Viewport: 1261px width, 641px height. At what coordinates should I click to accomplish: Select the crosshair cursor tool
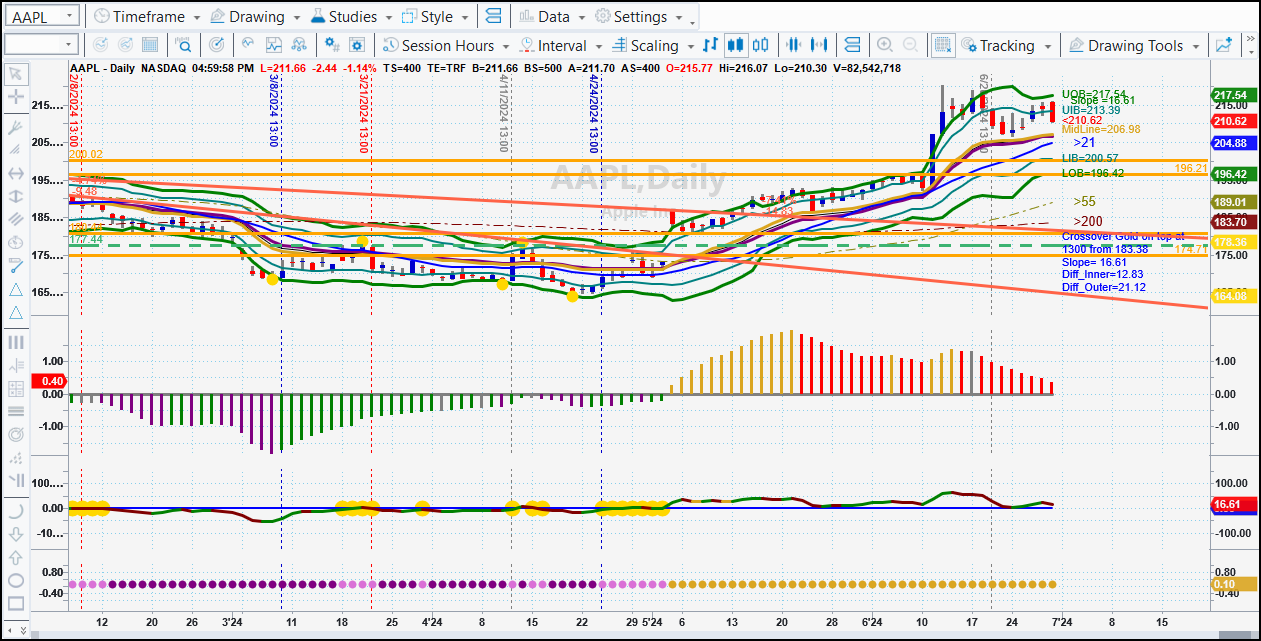pyautogui.click(x=15, y=97)
